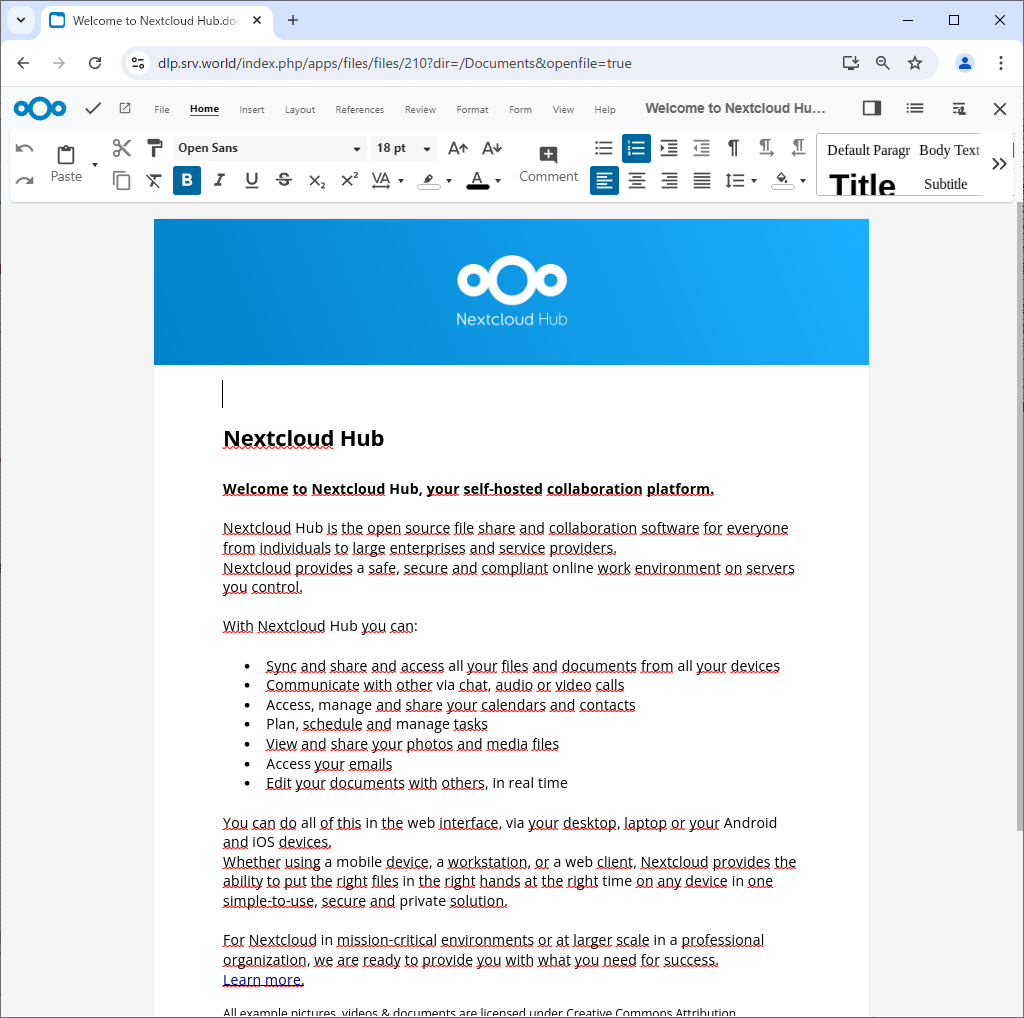Screen dimensions: 1024x1018
Task: Select the Clone Formatting paintbrush
Action: tap(154, 148)
